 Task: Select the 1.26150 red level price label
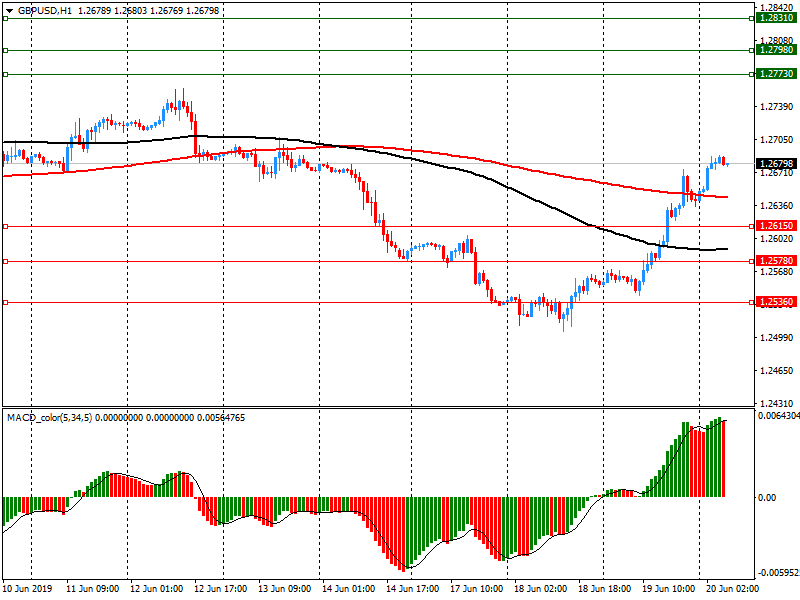coord(776,226)
